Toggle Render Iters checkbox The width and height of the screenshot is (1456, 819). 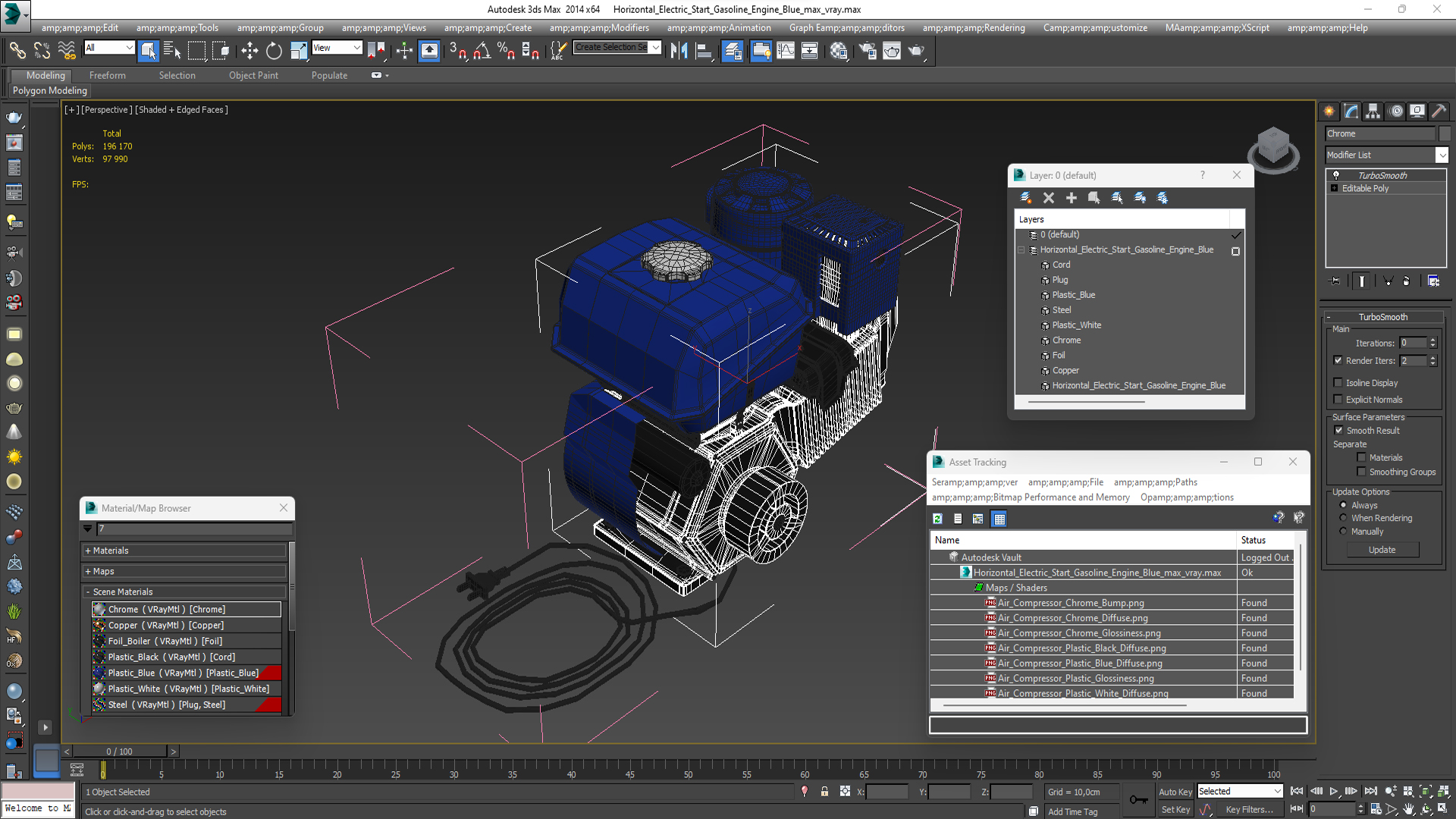[x=1338, y=361]
